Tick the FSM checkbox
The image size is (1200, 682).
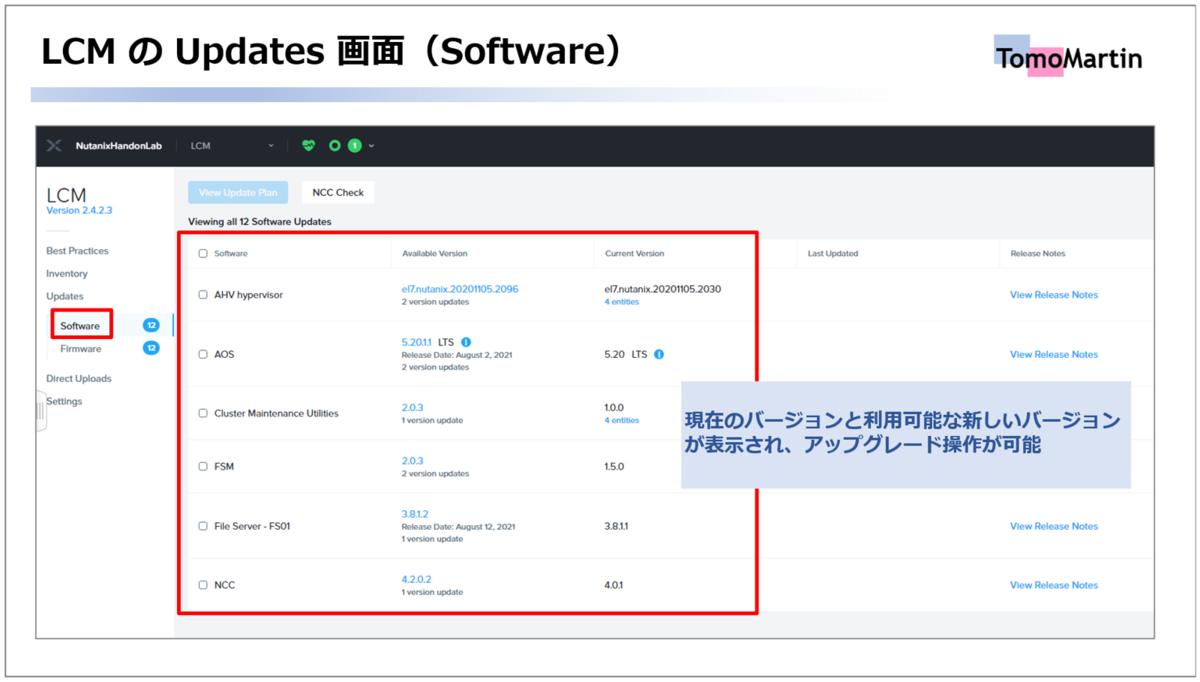pyautogui.click(x=203, y=466)
